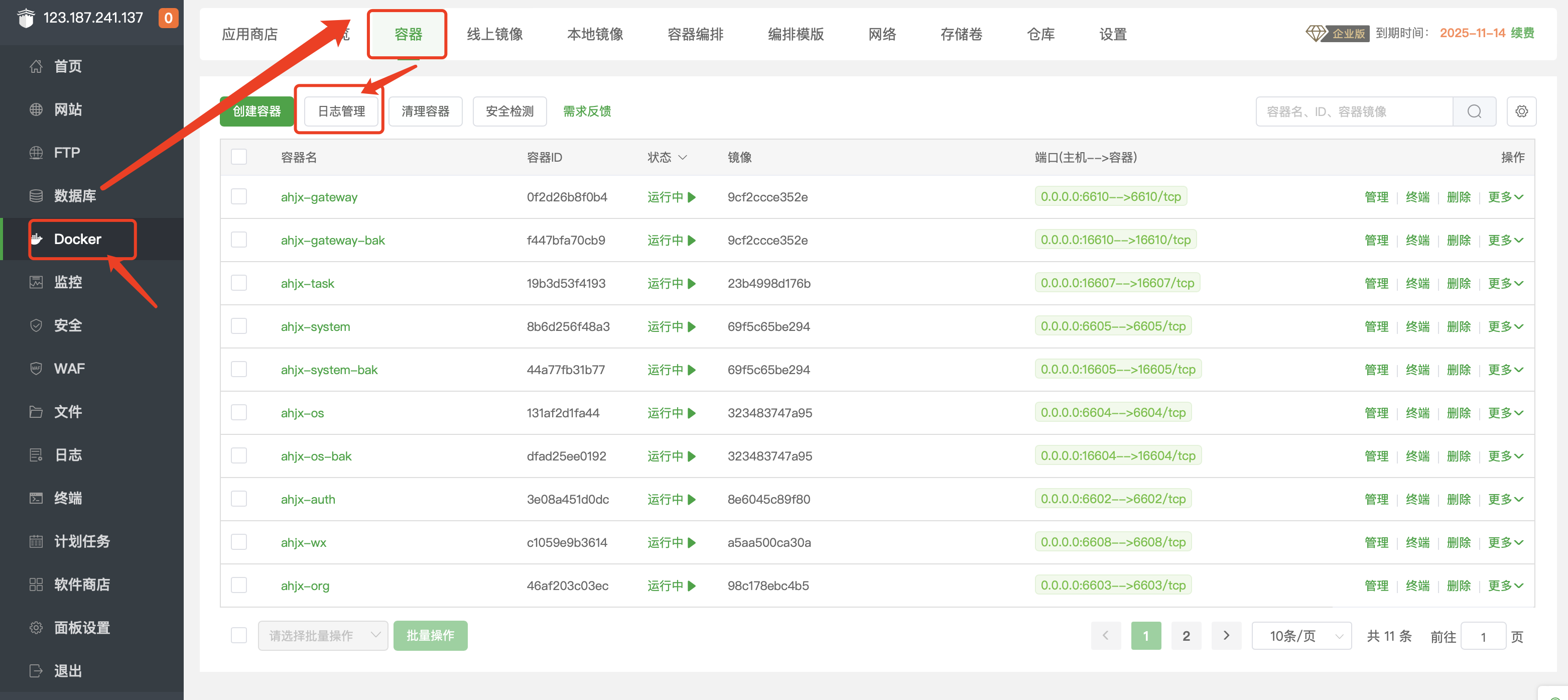Click run-state play icon for ahjx-task
Screen dimensions: 1568x700
point(692,284)
